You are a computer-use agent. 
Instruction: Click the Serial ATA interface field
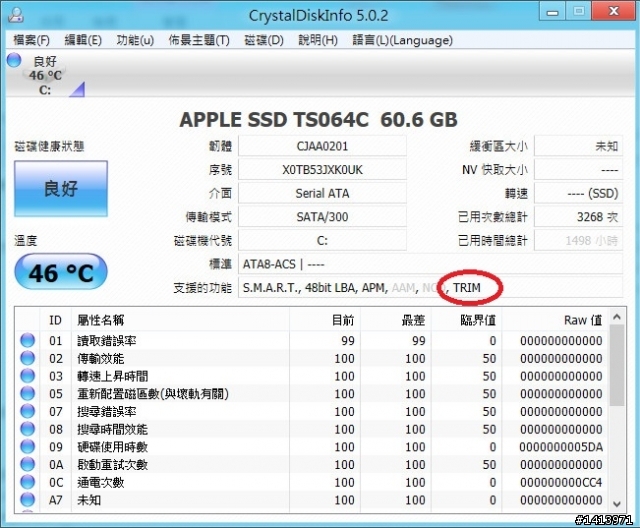pos(322,193)
